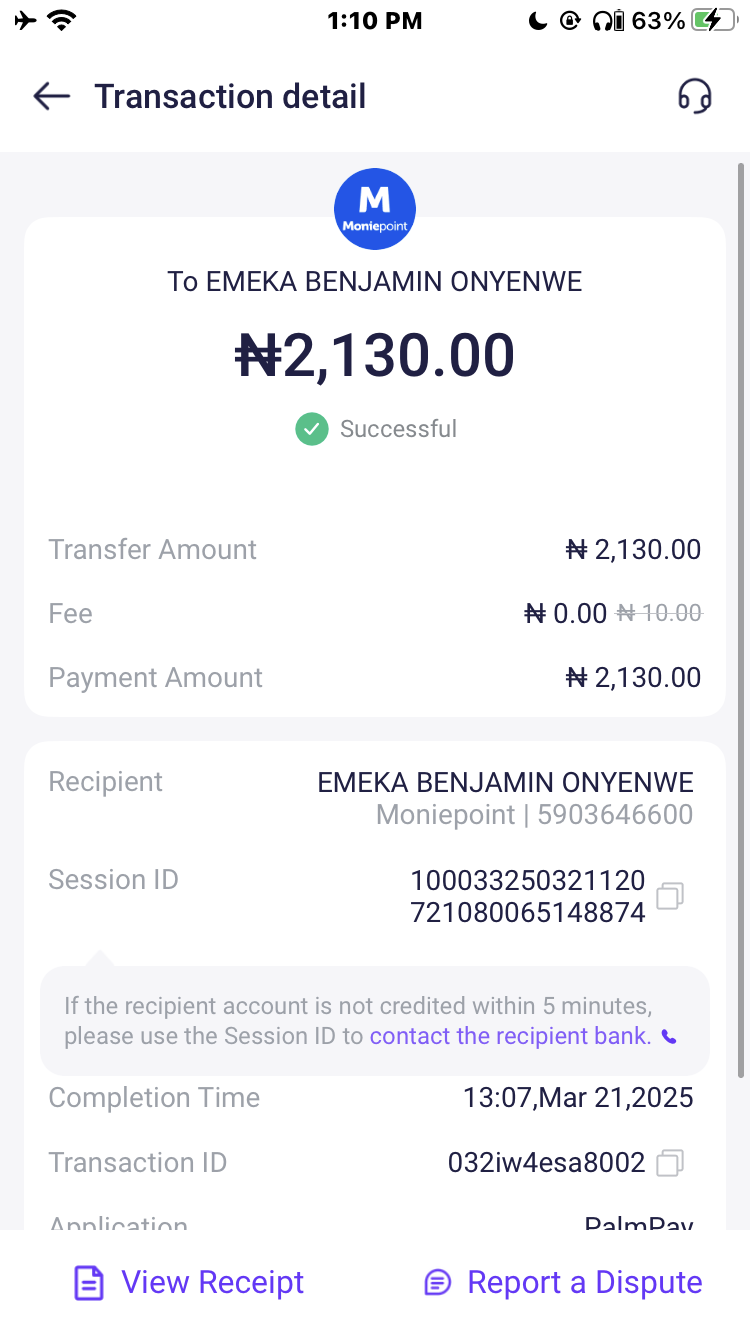Copy the Session ID
Viewport: 750px width, 1334px height.
[669, 896]
